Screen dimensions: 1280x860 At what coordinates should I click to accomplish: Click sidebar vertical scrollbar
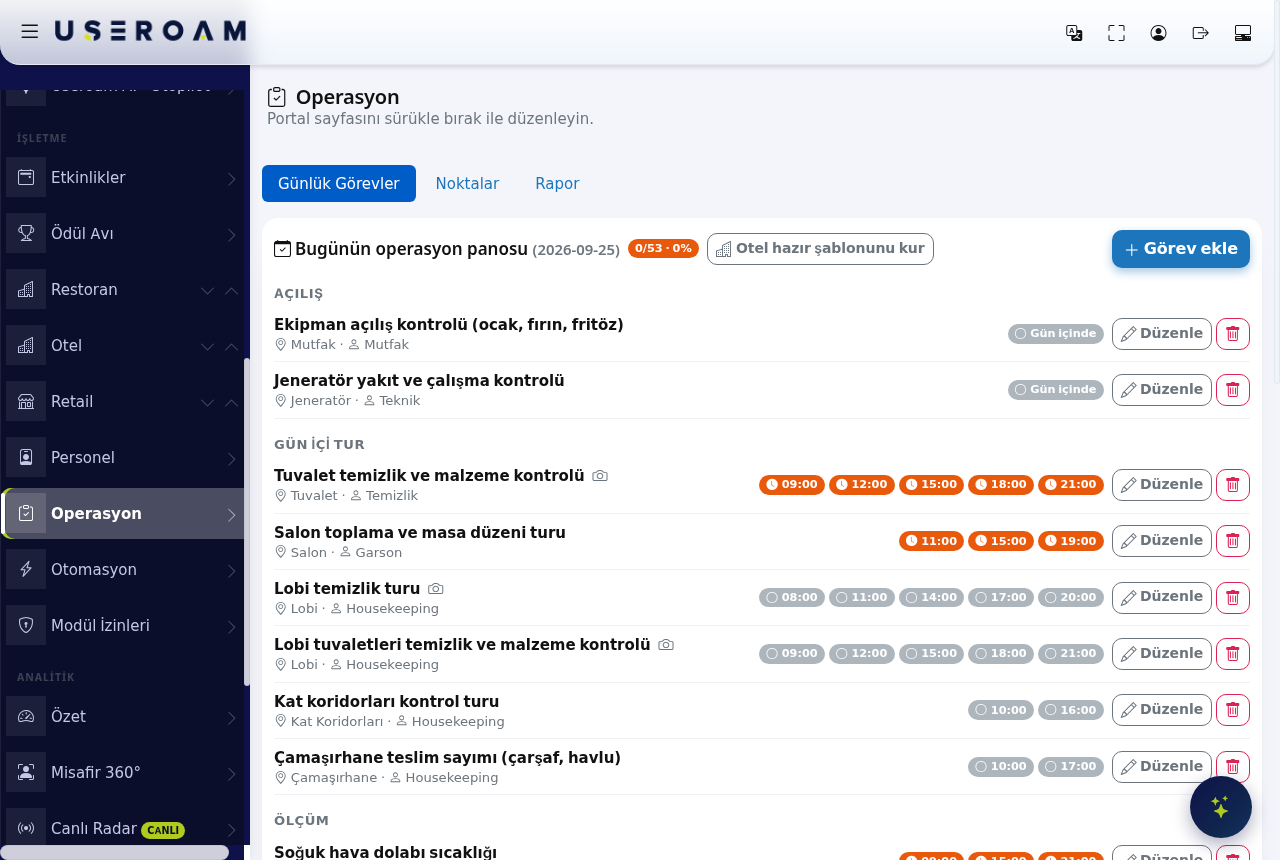click(x=246, y=521)
